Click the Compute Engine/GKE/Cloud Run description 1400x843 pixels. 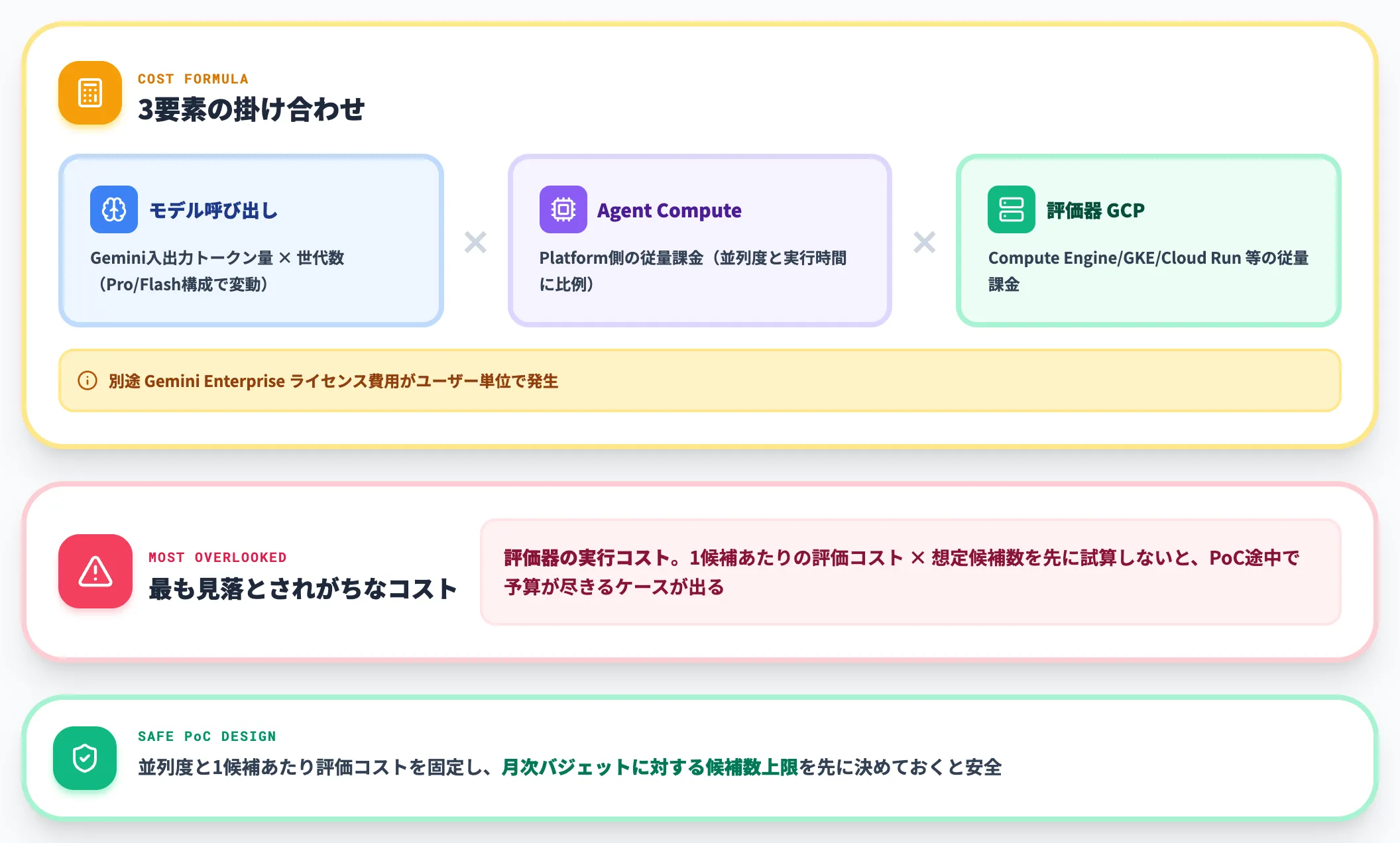(x=1148, y=271)
